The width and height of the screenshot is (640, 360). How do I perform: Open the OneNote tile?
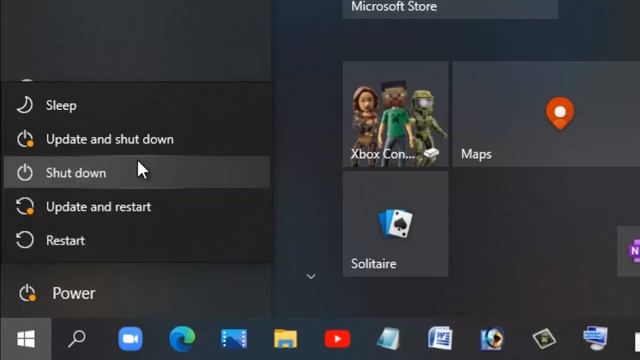coord(629,251)
